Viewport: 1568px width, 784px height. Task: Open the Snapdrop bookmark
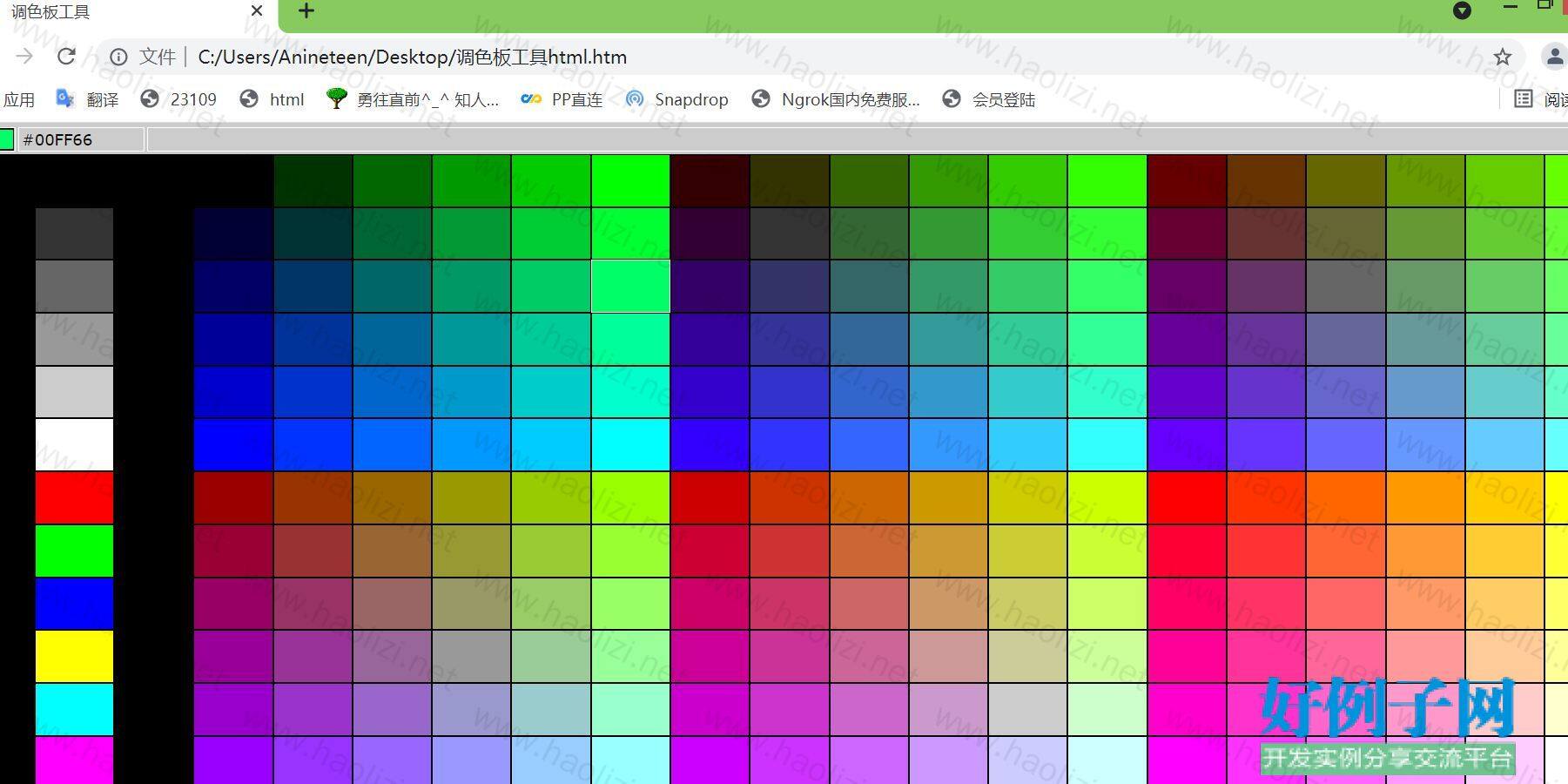pyautogui.click(x=677, y=99)
